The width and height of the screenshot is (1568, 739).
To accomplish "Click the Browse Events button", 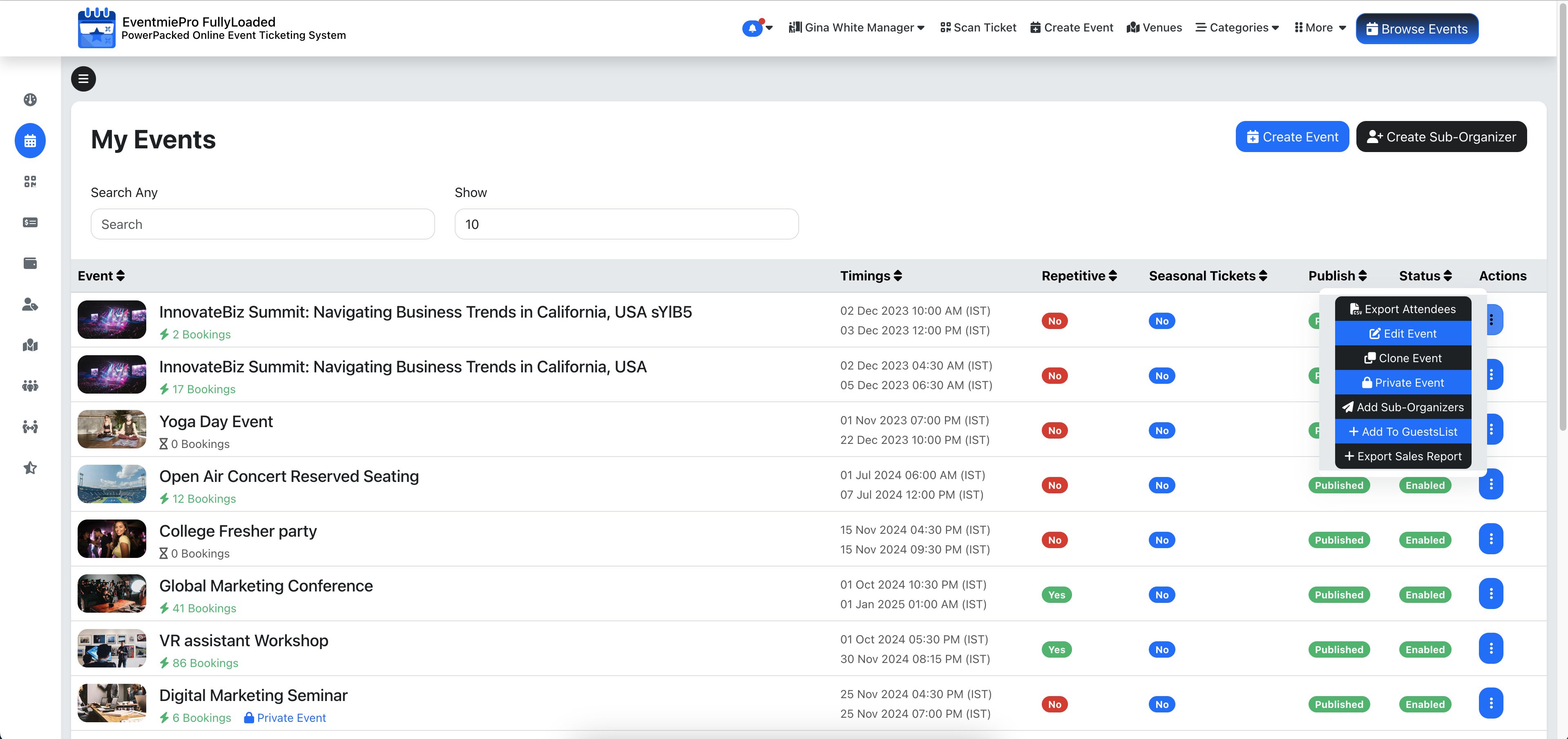I will [x=1416, y=29].
